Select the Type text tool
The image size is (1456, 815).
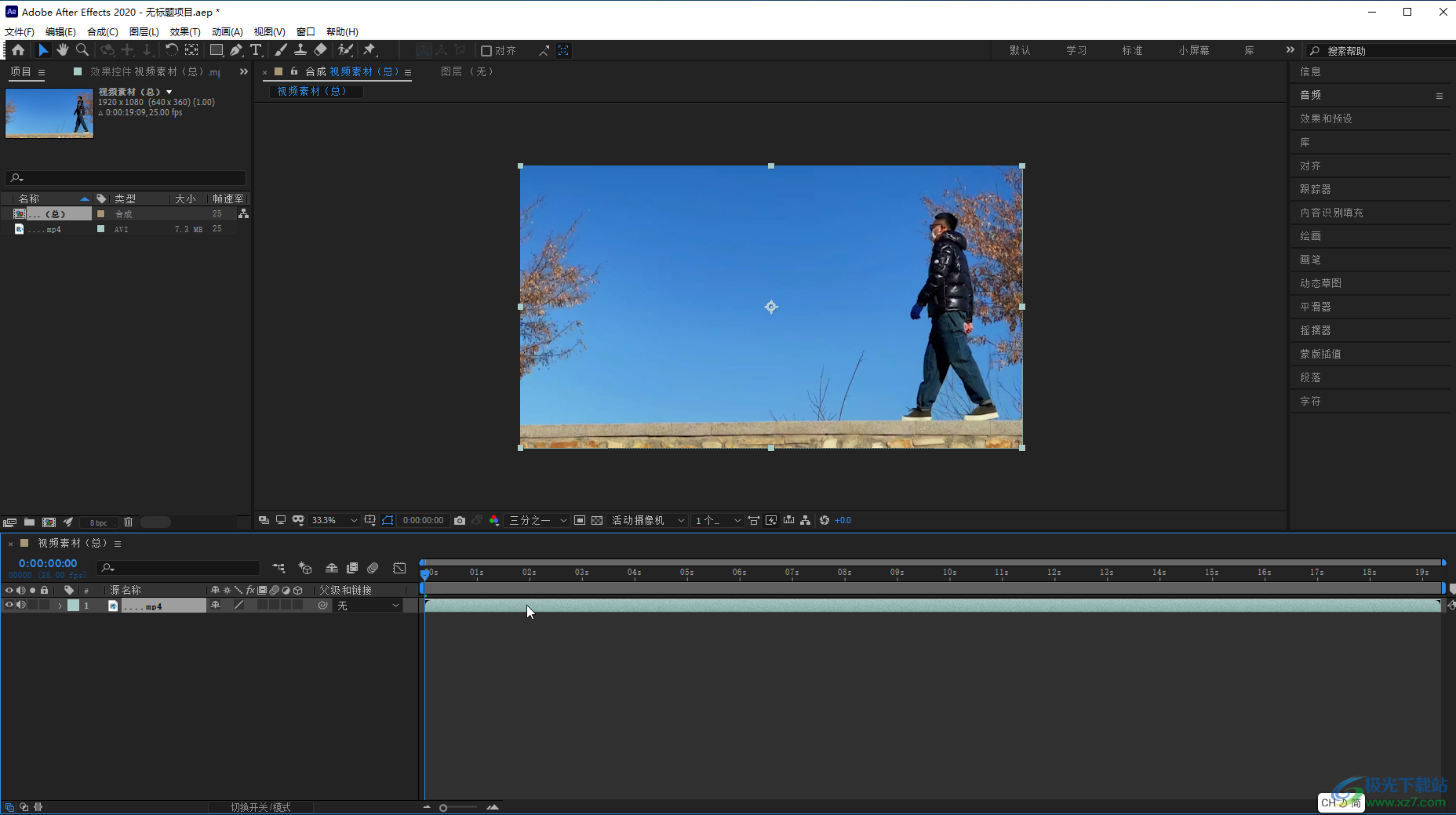256,50
